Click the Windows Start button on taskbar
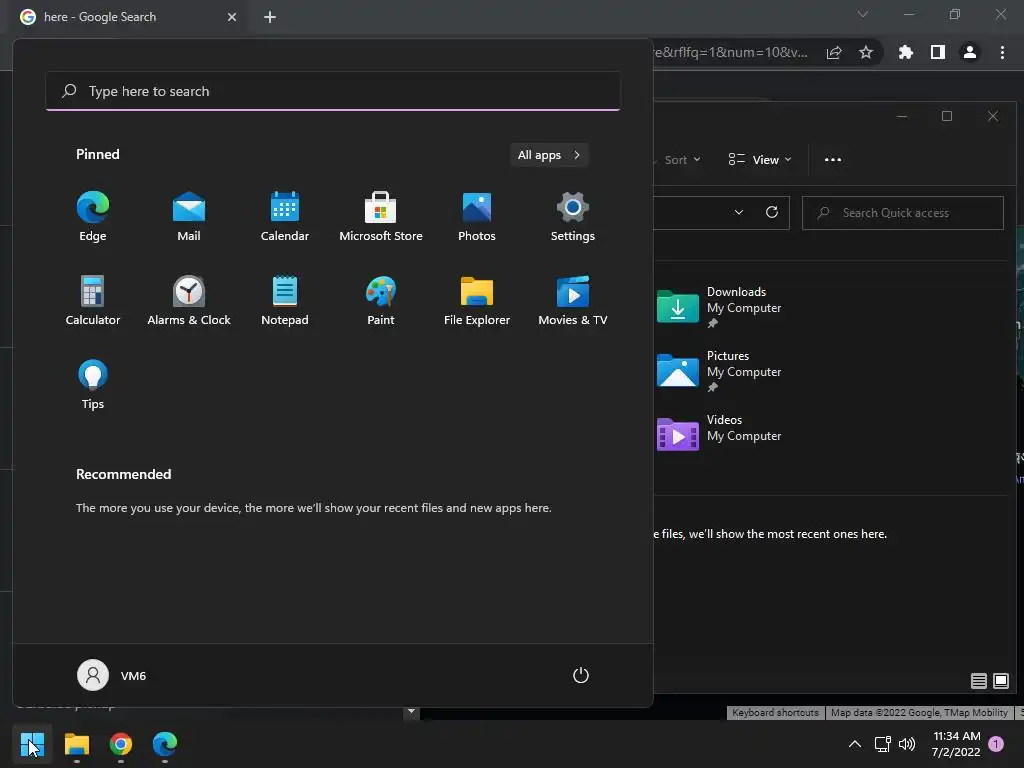1024x768 pixels. [x=32, y=744]
